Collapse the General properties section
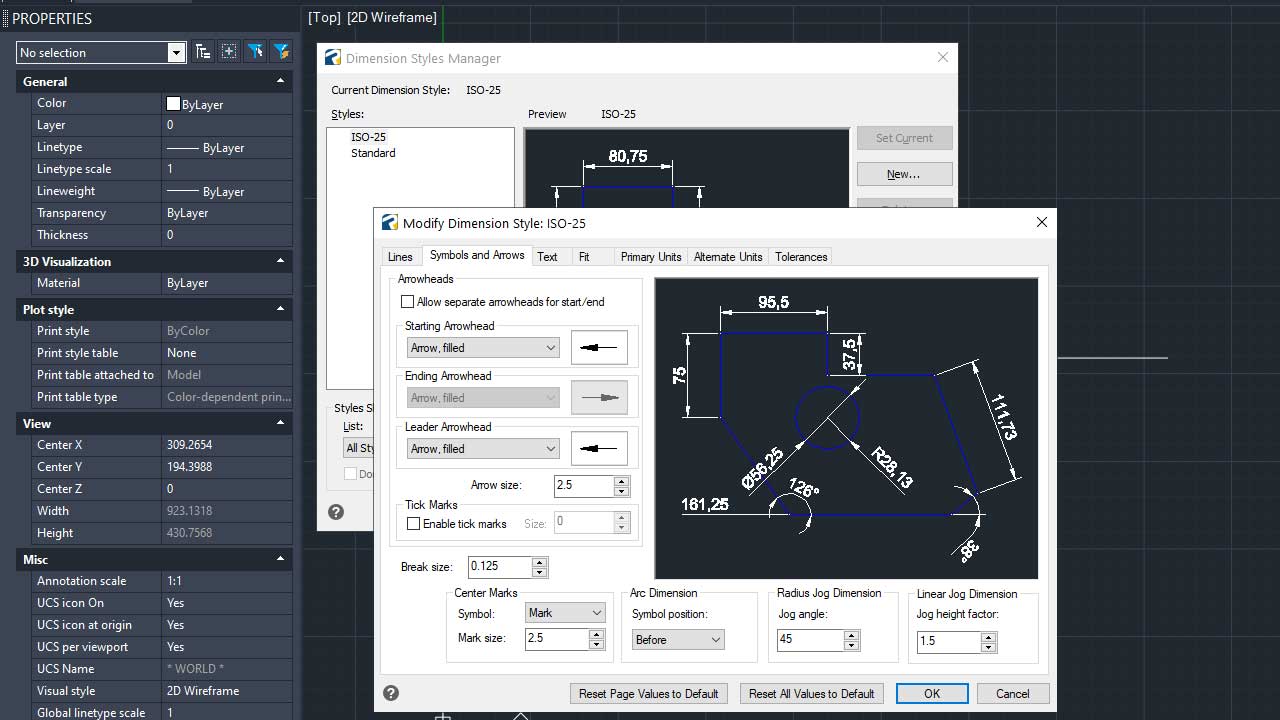The width and height of the screenshot is (1280, 720). [x=280, y=81]
